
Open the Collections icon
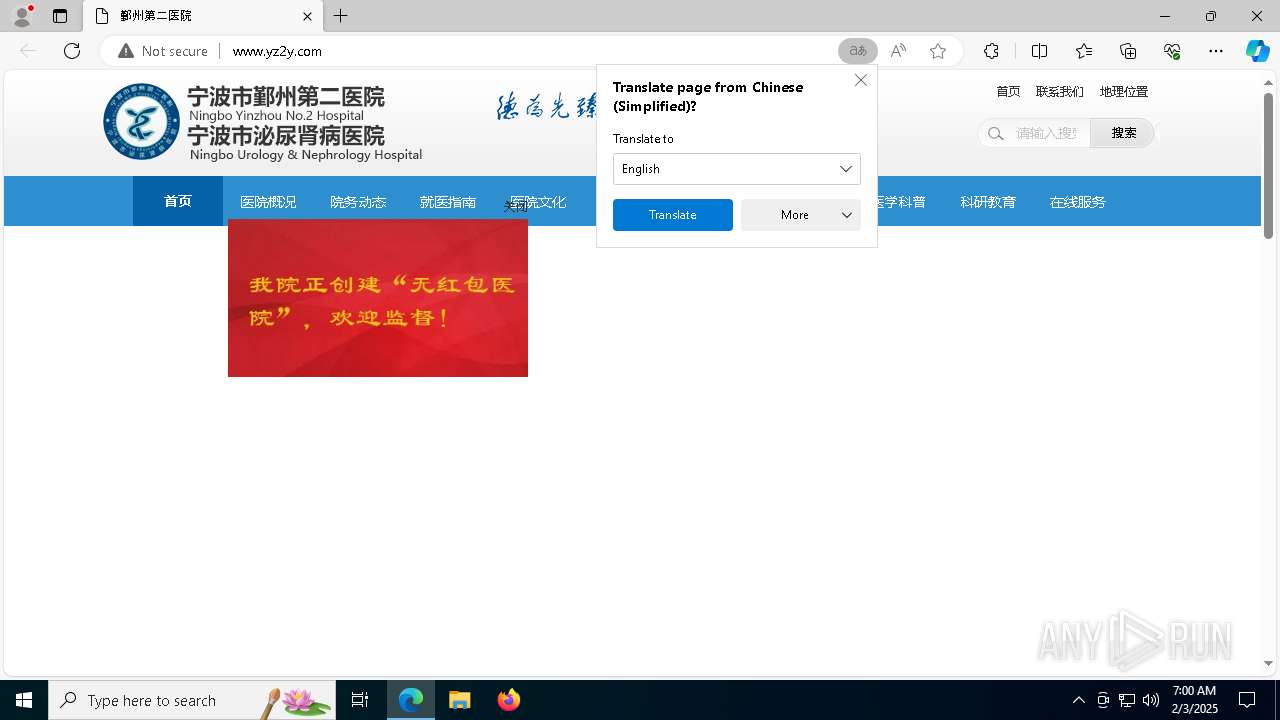tap(1128, 51)
